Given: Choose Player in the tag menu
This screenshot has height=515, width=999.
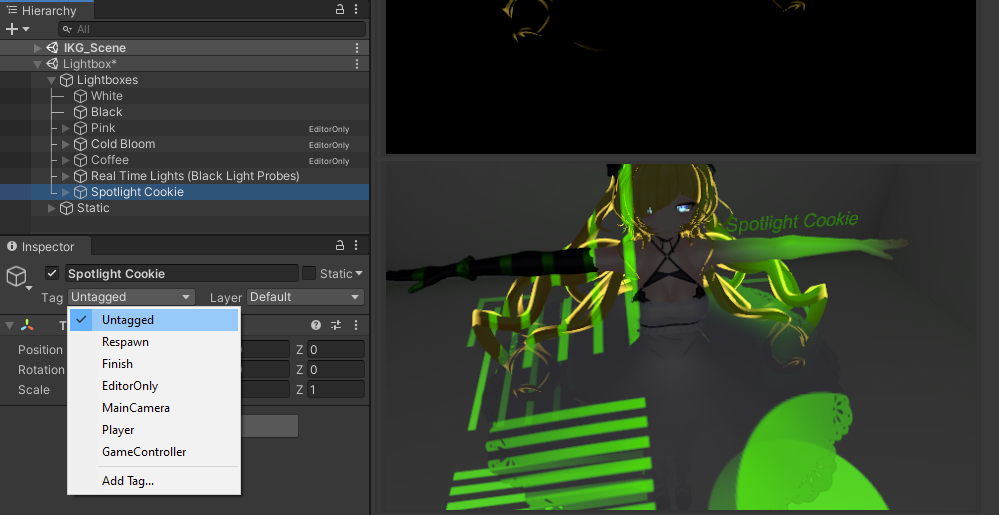Looking at the screenshot, I should click(x=154, y=430).
